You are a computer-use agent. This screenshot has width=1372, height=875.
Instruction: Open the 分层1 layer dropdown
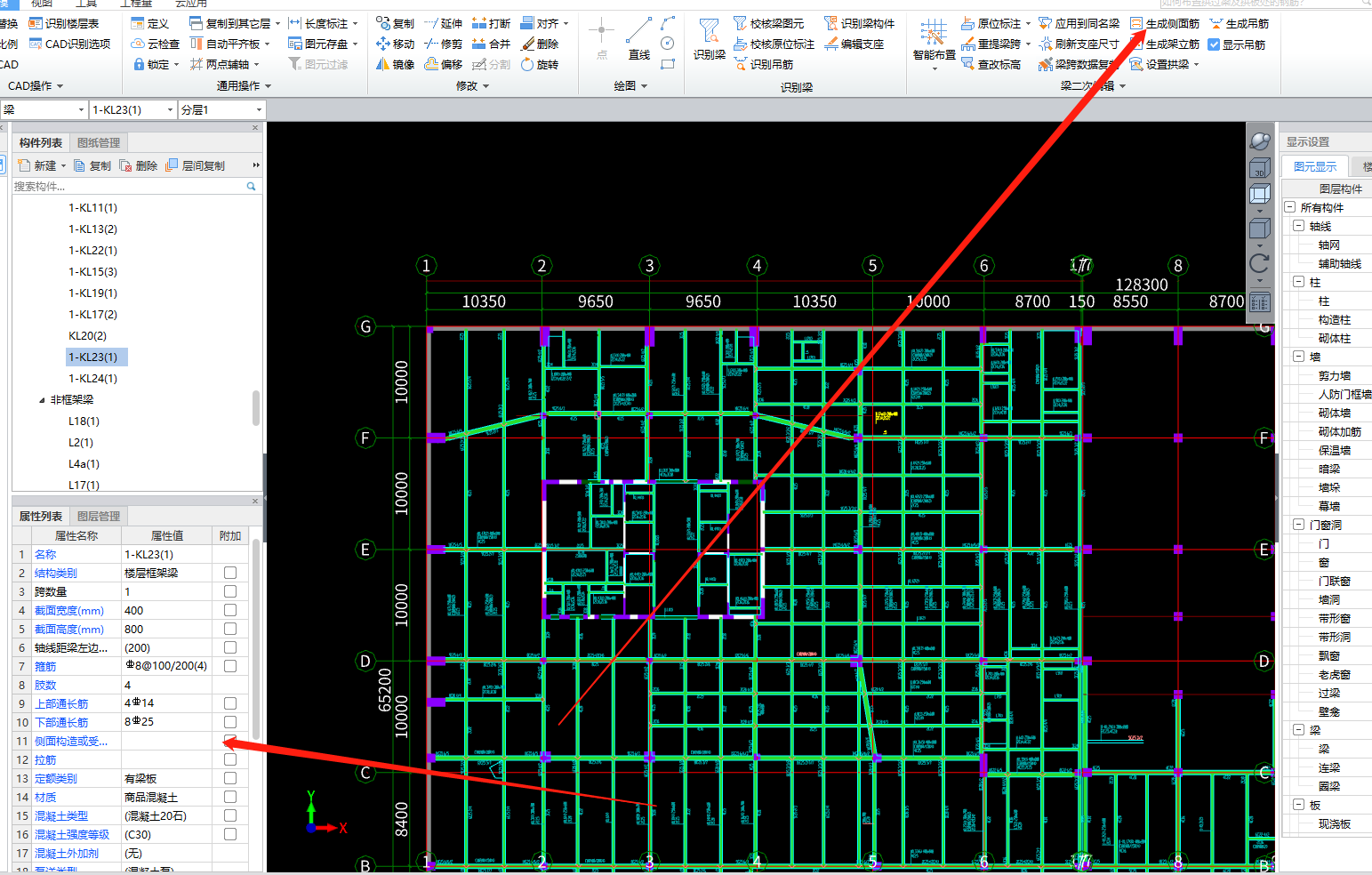(259, 110)
